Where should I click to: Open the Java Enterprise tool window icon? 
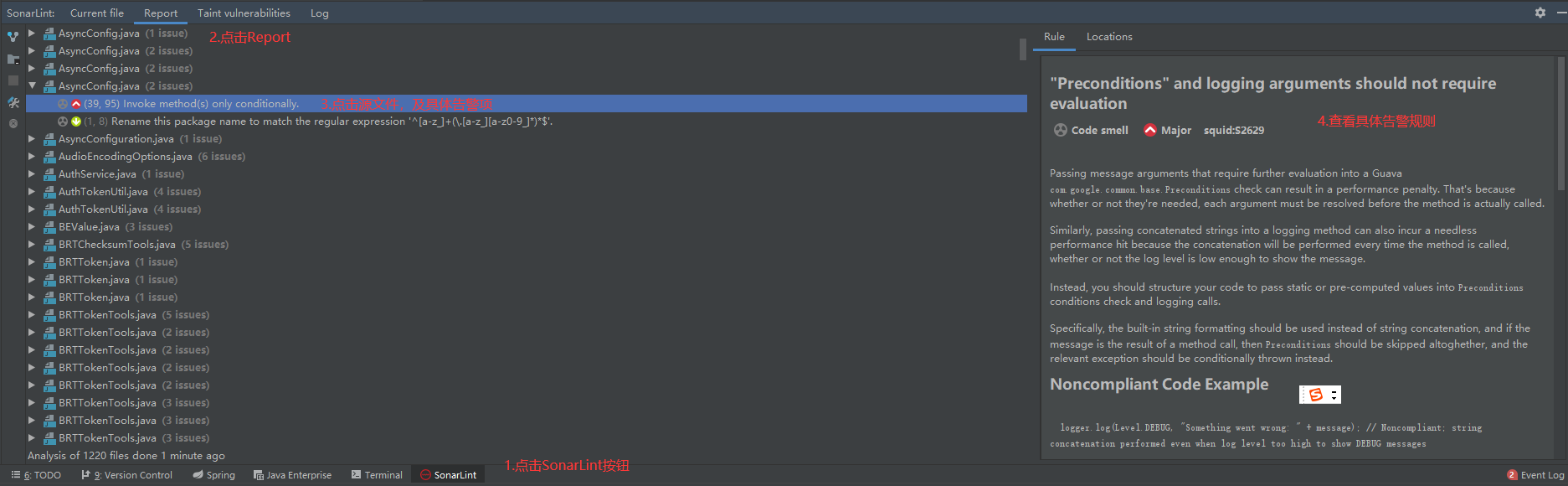pyautogui.click(x=292, y=474)
